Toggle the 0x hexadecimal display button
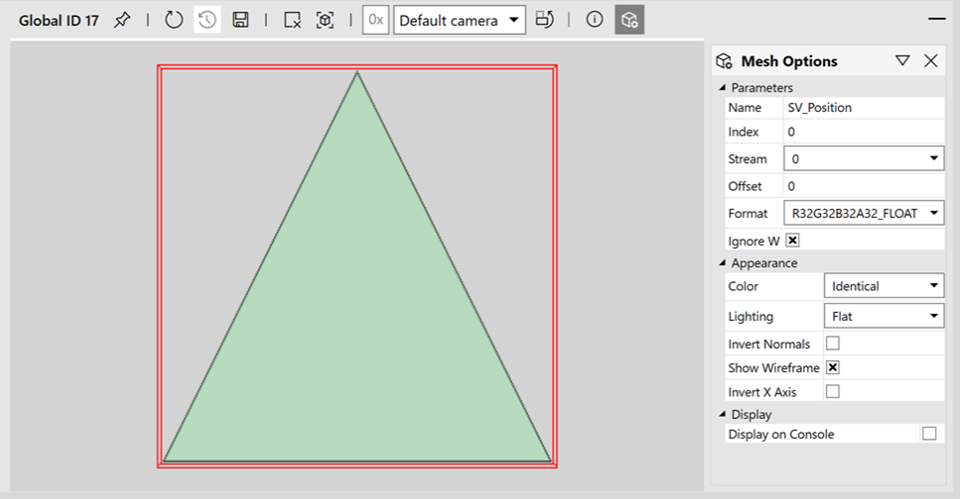This screenshot has height=499, width=960. tap(375, 20)
